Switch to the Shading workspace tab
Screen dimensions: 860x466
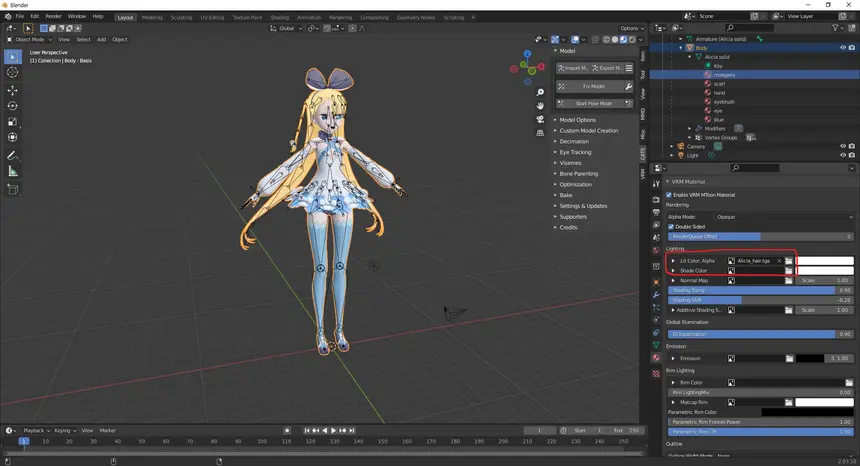coord(280,18)
